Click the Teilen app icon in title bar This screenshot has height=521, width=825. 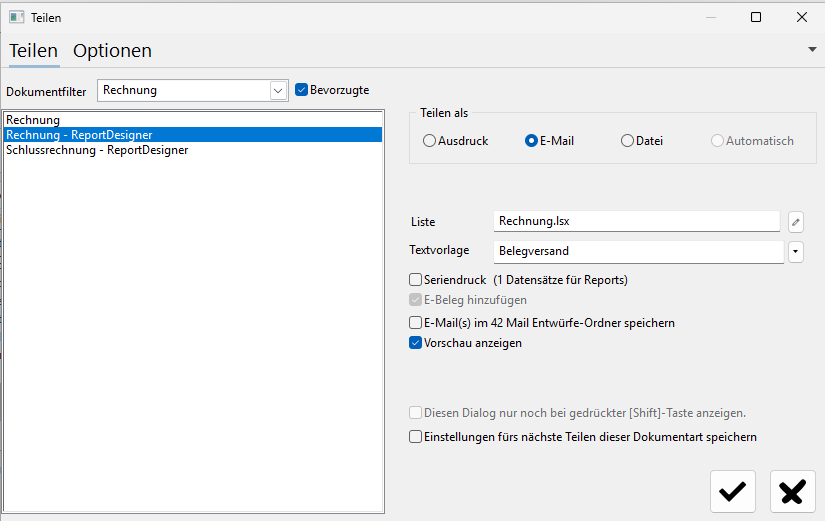(16, 17)
